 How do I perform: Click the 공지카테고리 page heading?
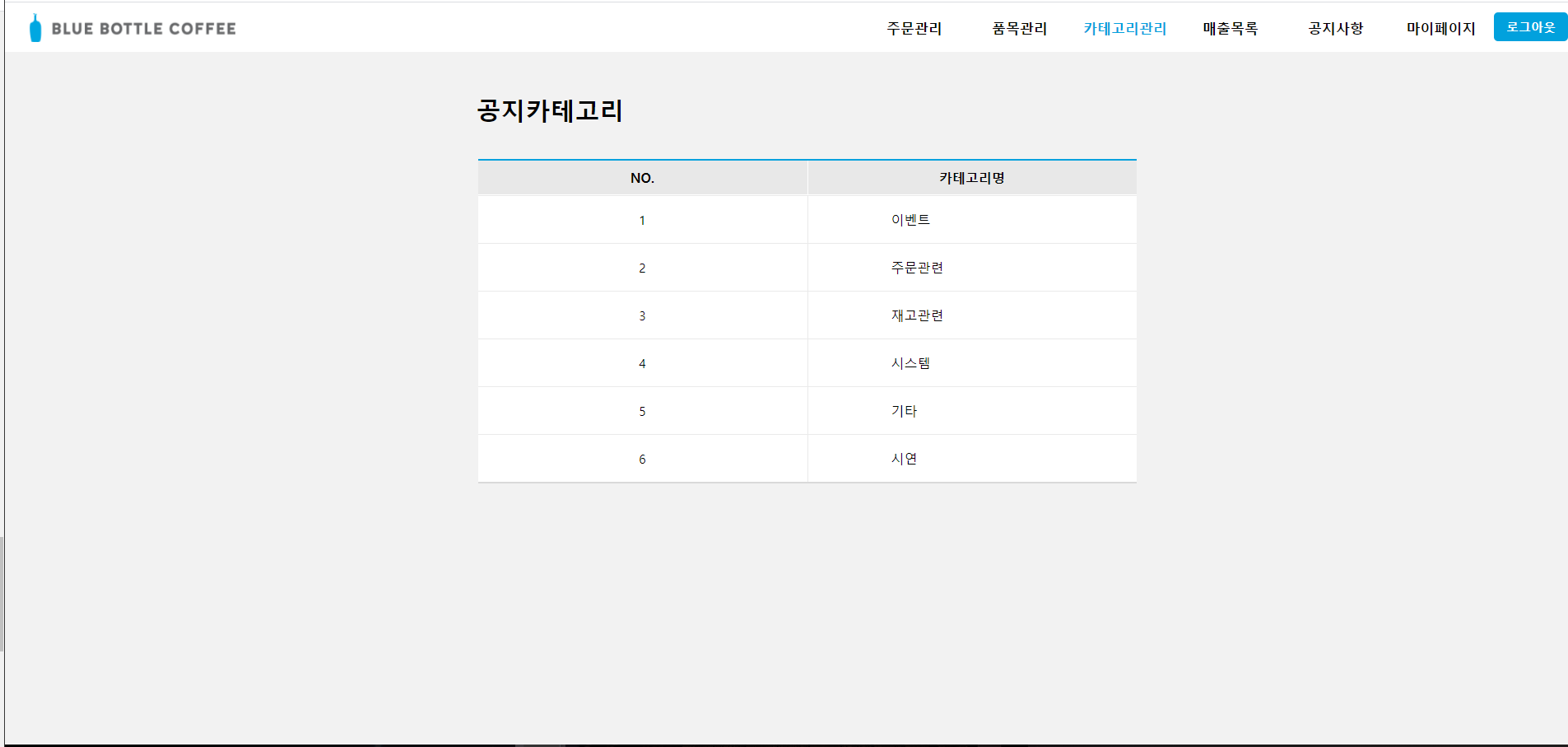point(549,111)
